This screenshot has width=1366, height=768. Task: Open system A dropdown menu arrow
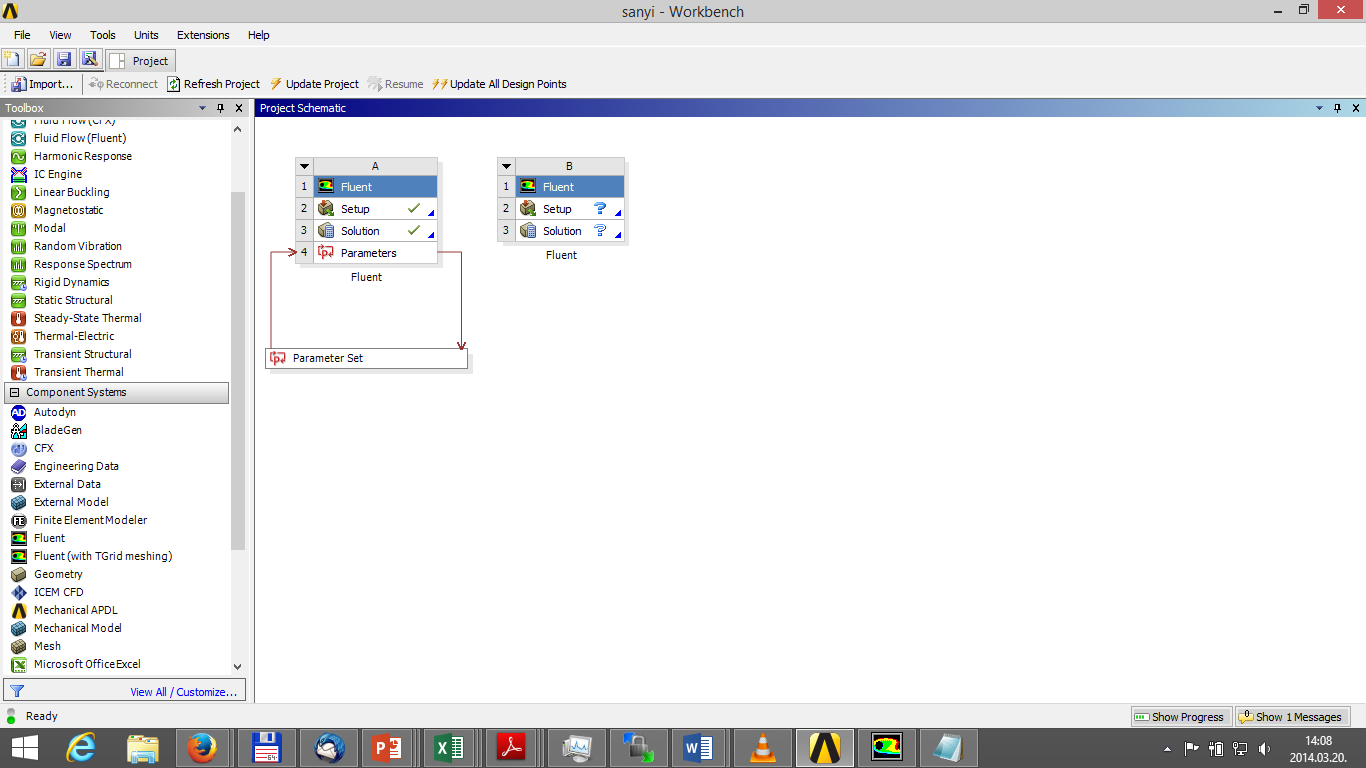tap(305, 167)
